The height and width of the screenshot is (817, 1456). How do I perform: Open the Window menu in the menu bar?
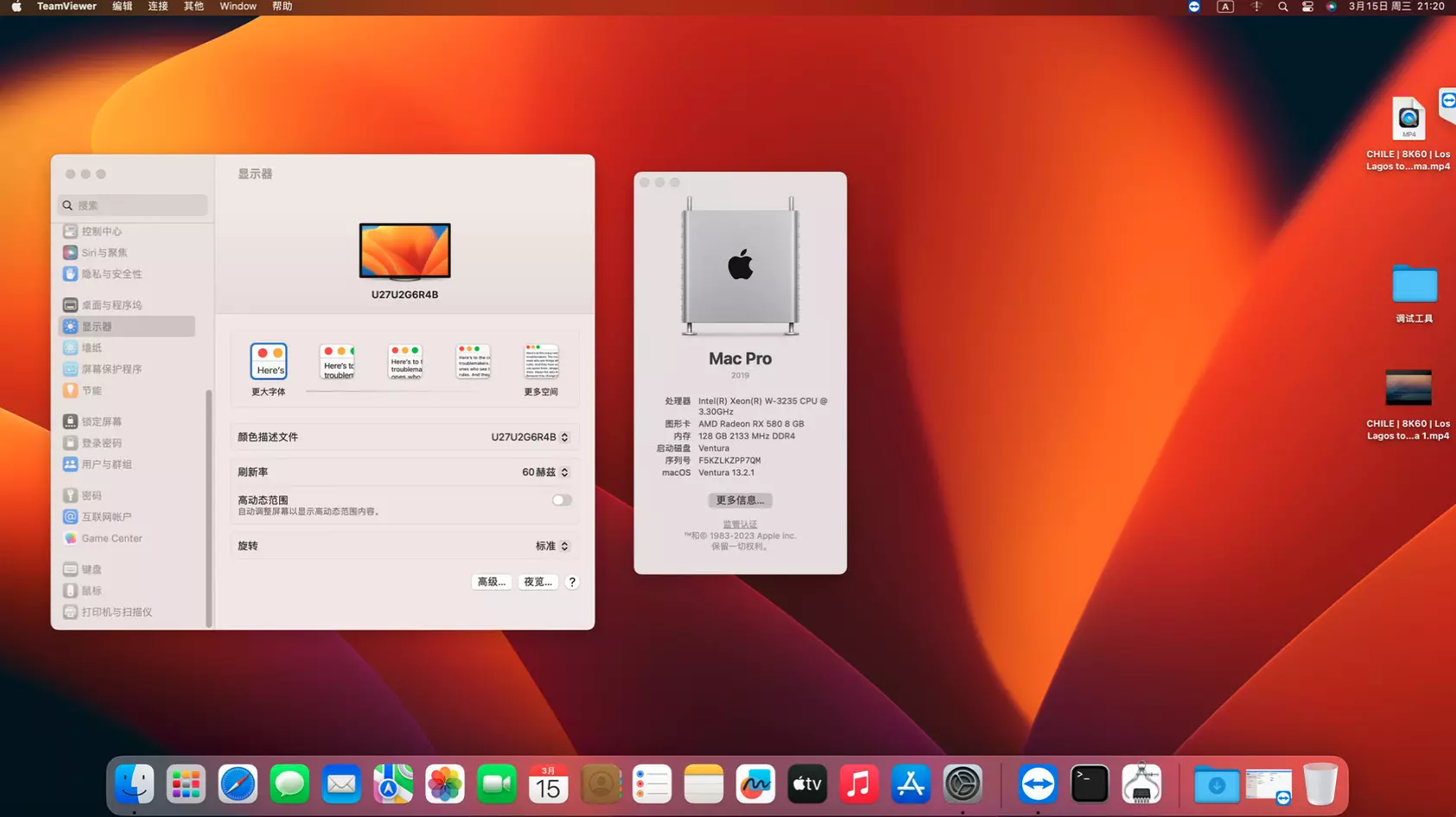pyautogui.click(x=238, y=7)
